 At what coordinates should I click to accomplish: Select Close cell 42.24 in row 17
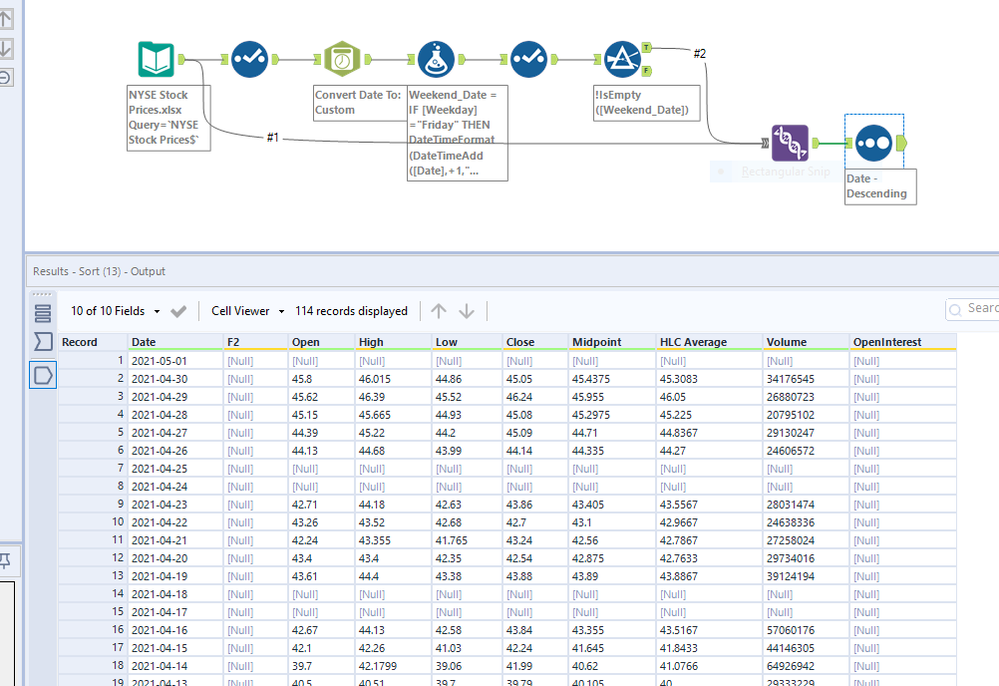coord(536,648)
